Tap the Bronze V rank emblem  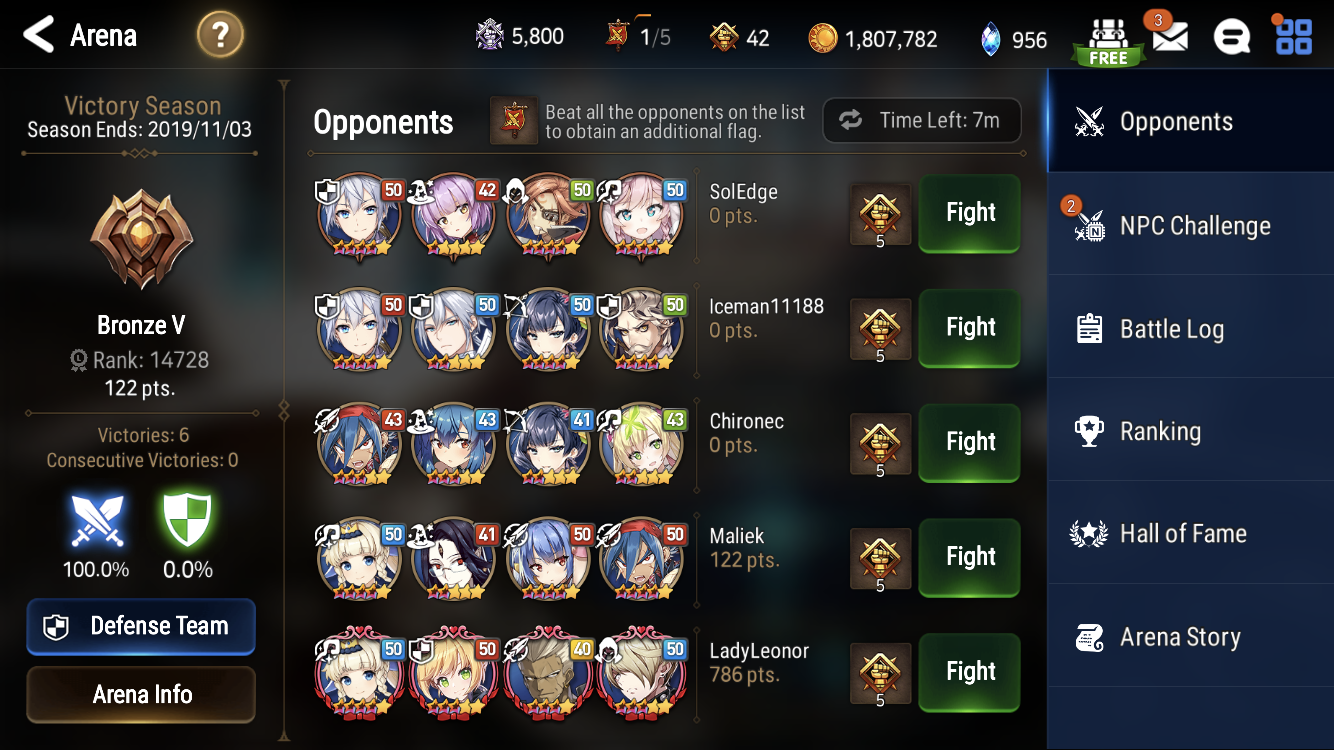[141, 240]
